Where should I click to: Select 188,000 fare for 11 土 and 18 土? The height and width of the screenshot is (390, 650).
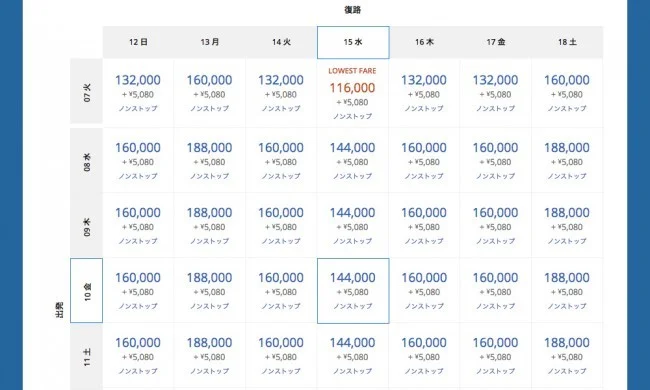[x=567, y=356]
